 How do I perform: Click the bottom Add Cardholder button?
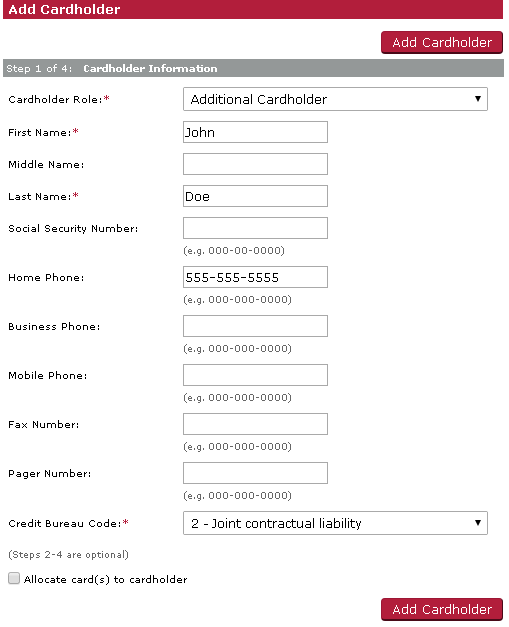click(x=441, y=609)
